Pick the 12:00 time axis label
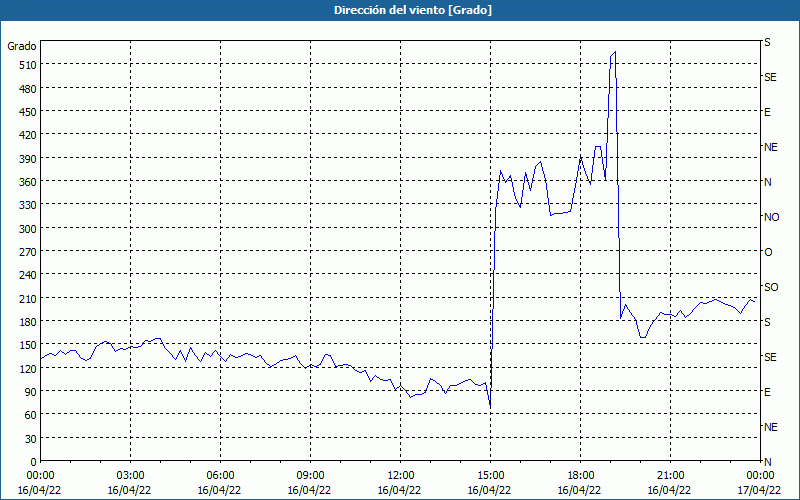800x500 pixels. (x=401, y=476)
